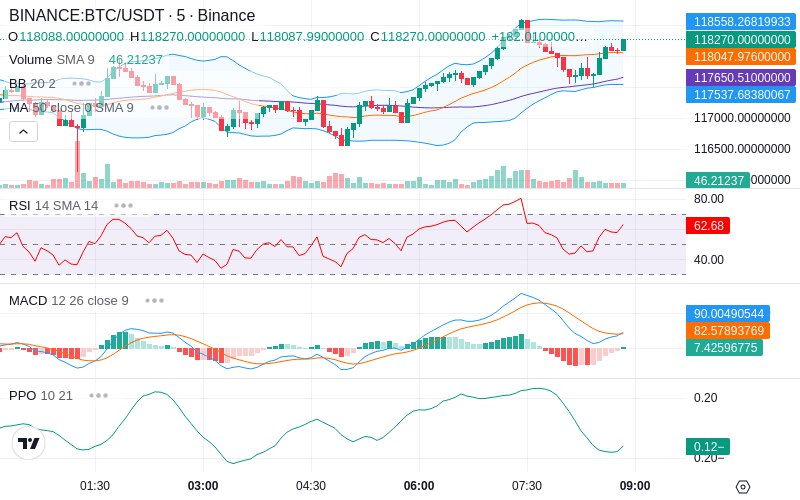Click the Volume SMA 9 legend label
The height and width of the screenshot is (500, 800).
(x=52, y=60)
